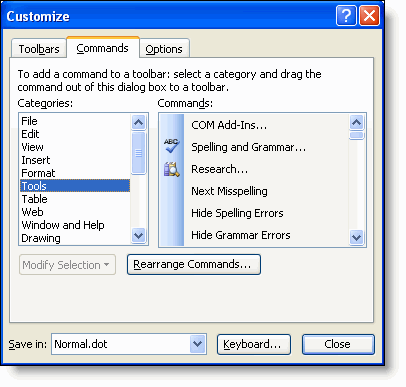
Task: Click the Rearrange Commands button
Action: 194,264
